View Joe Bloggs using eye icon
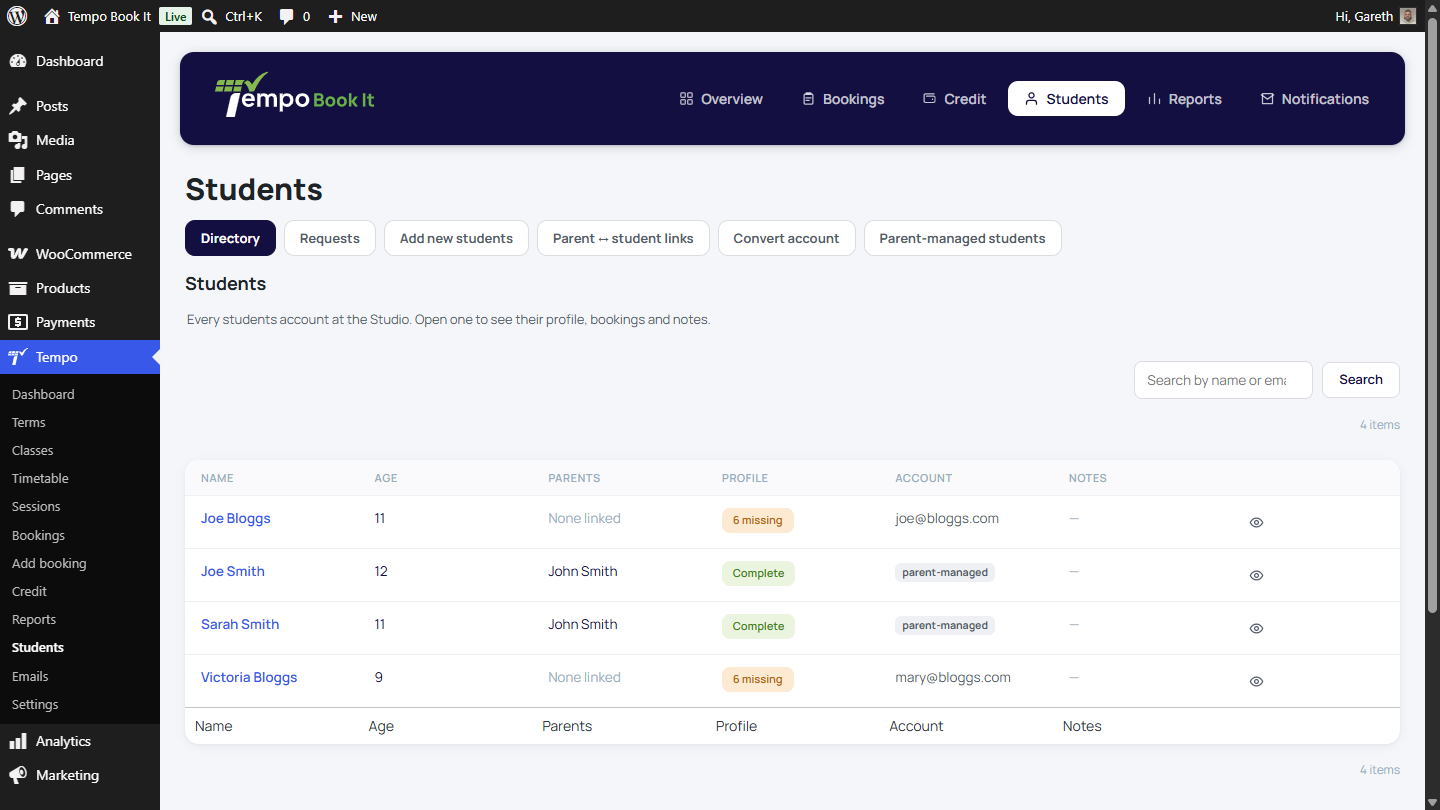1440x810 pixels. pos(1256,522)
